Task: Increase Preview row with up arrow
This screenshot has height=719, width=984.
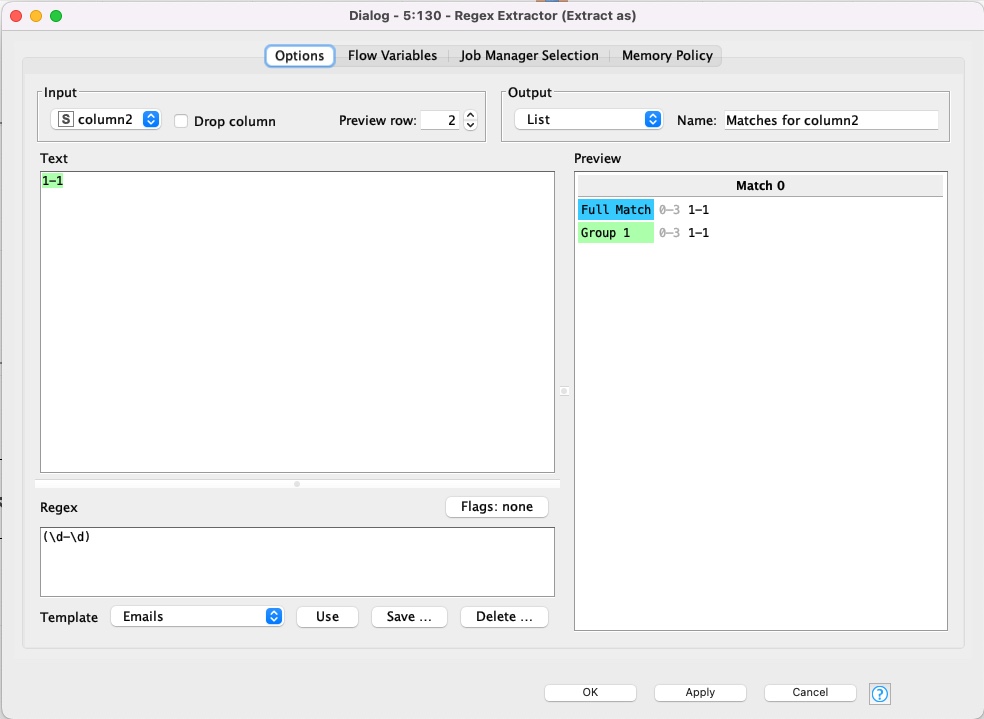Action: 471,115
